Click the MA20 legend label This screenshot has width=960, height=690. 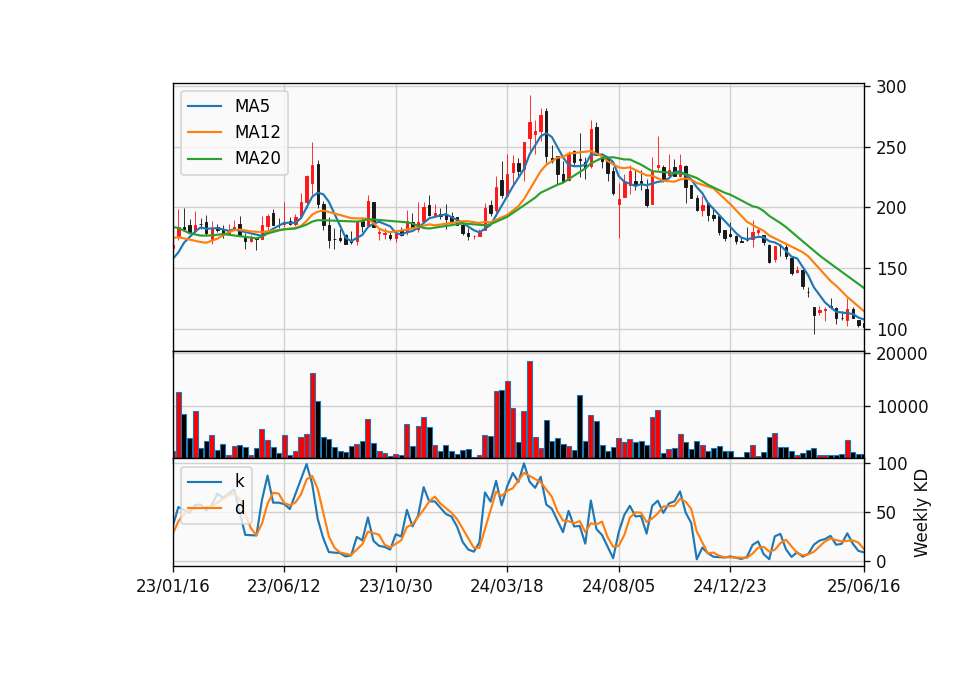[x=257, y=158]
